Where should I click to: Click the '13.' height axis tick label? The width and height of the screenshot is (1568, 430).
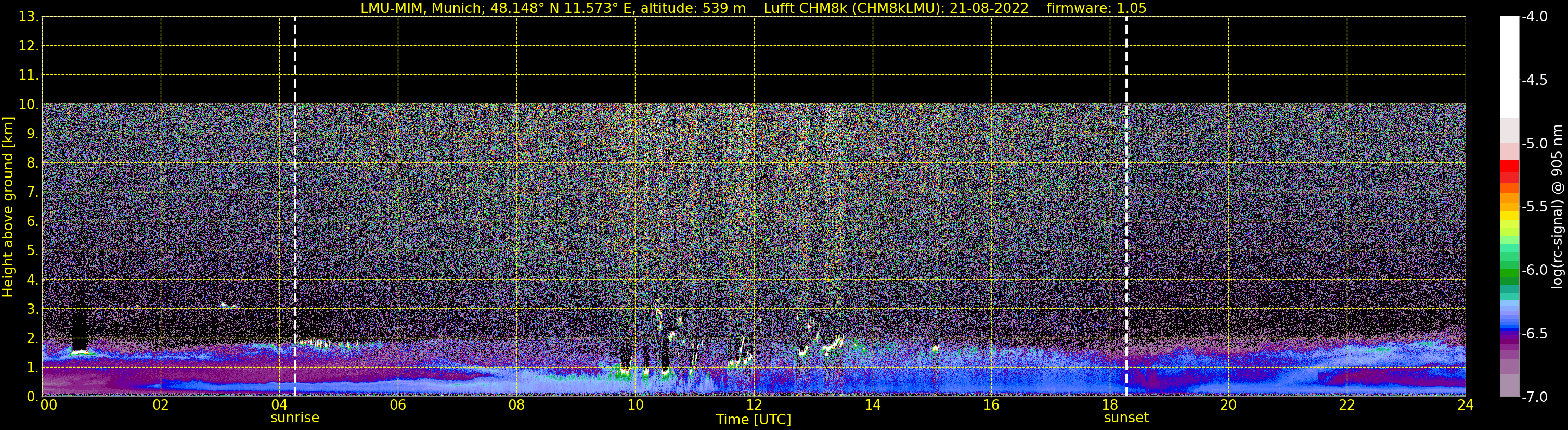tap(29, 17)
